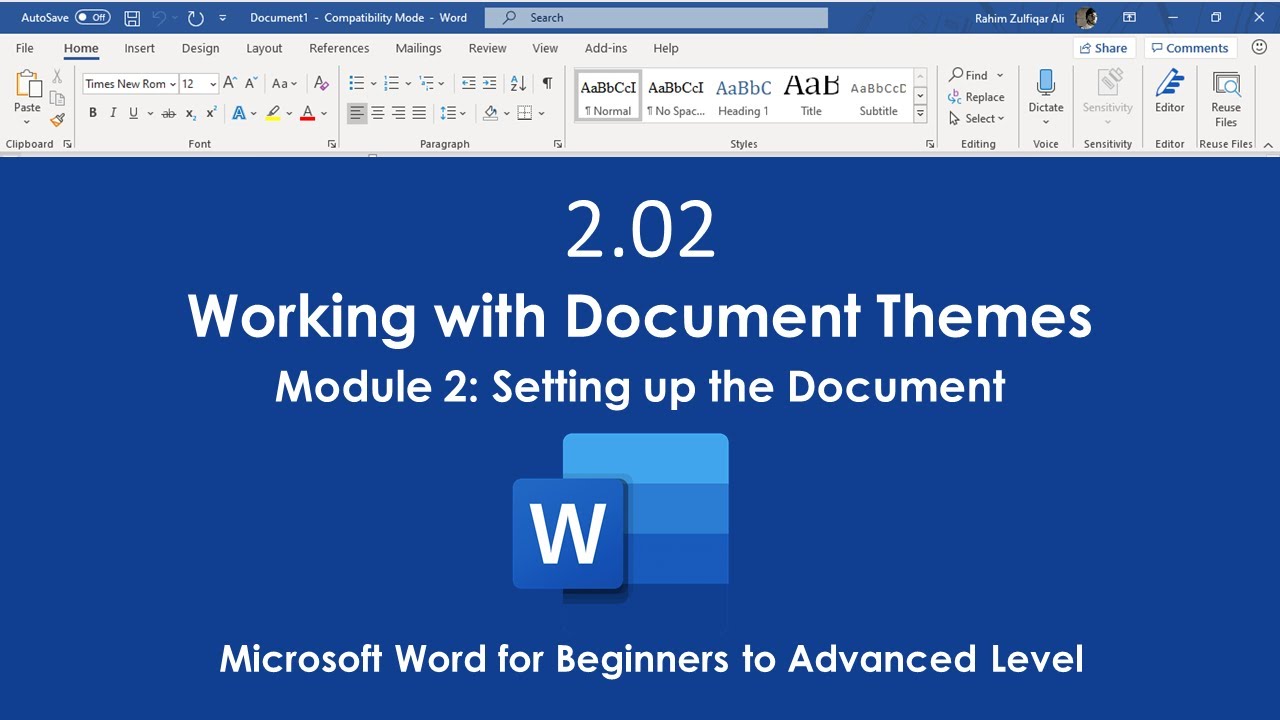This screenshot has width=1280, height=720.
Task: Click Decrease Font Size icon
Action: 251,83
